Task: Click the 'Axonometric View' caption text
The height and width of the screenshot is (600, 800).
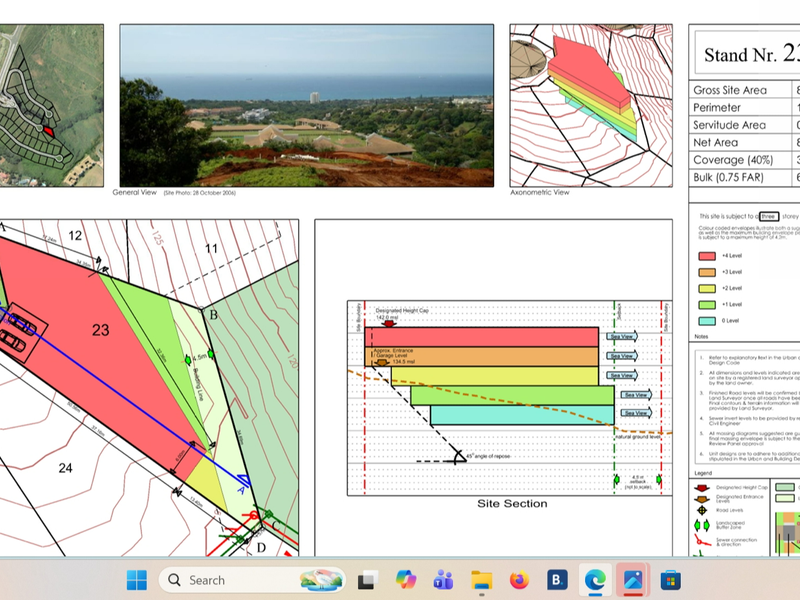Action: click(x=540, y=192)
